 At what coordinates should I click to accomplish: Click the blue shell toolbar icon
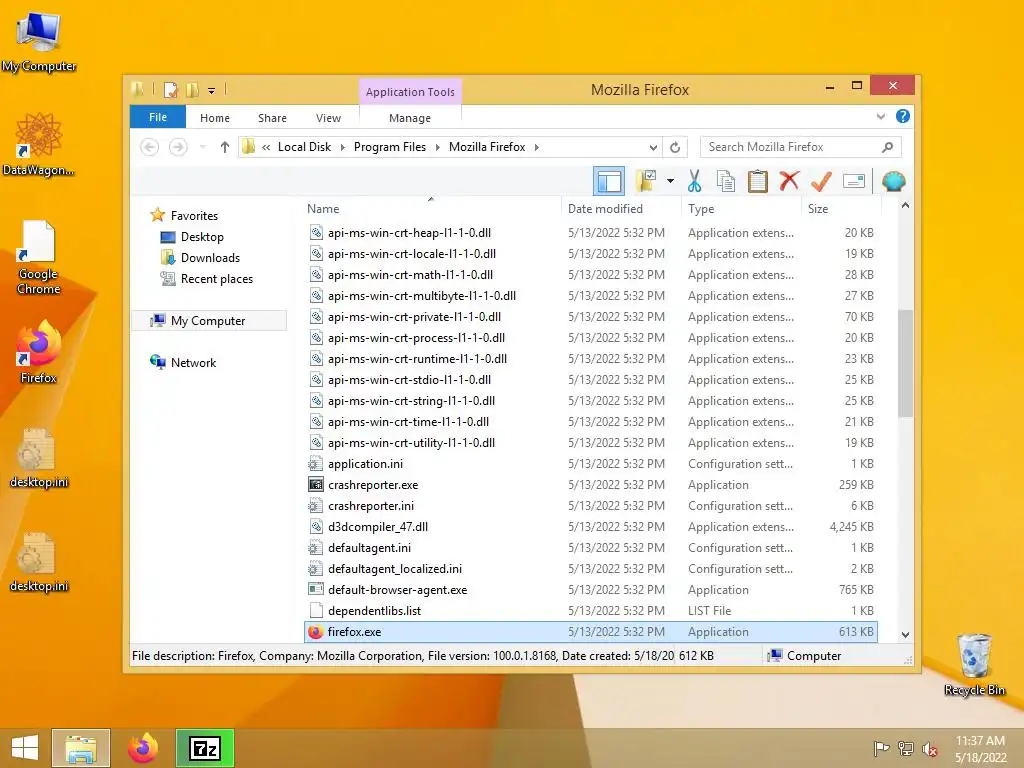coord(893,181)
